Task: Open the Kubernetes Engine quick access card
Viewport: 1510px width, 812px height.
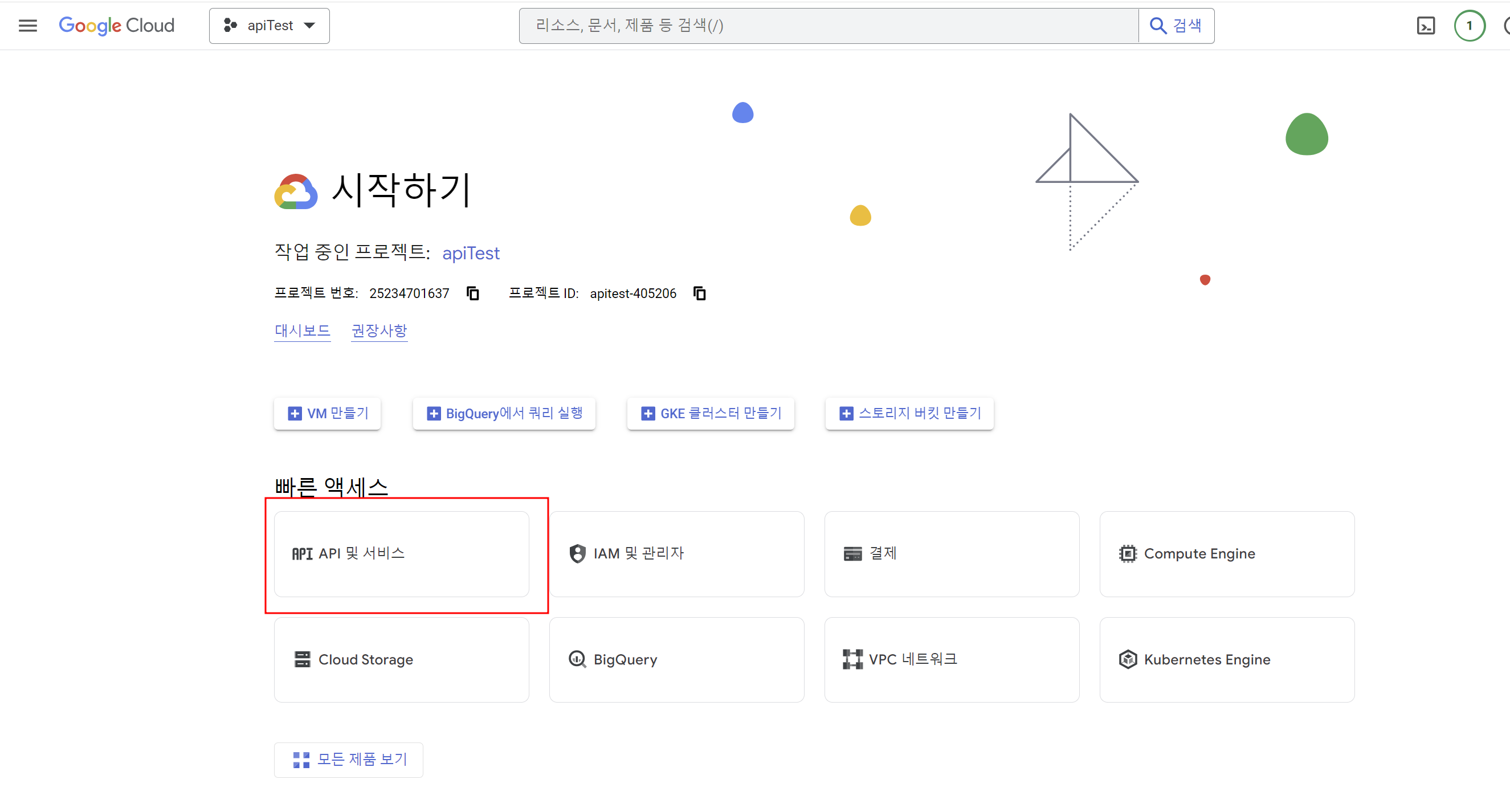Action: [x=1226, y=659]
